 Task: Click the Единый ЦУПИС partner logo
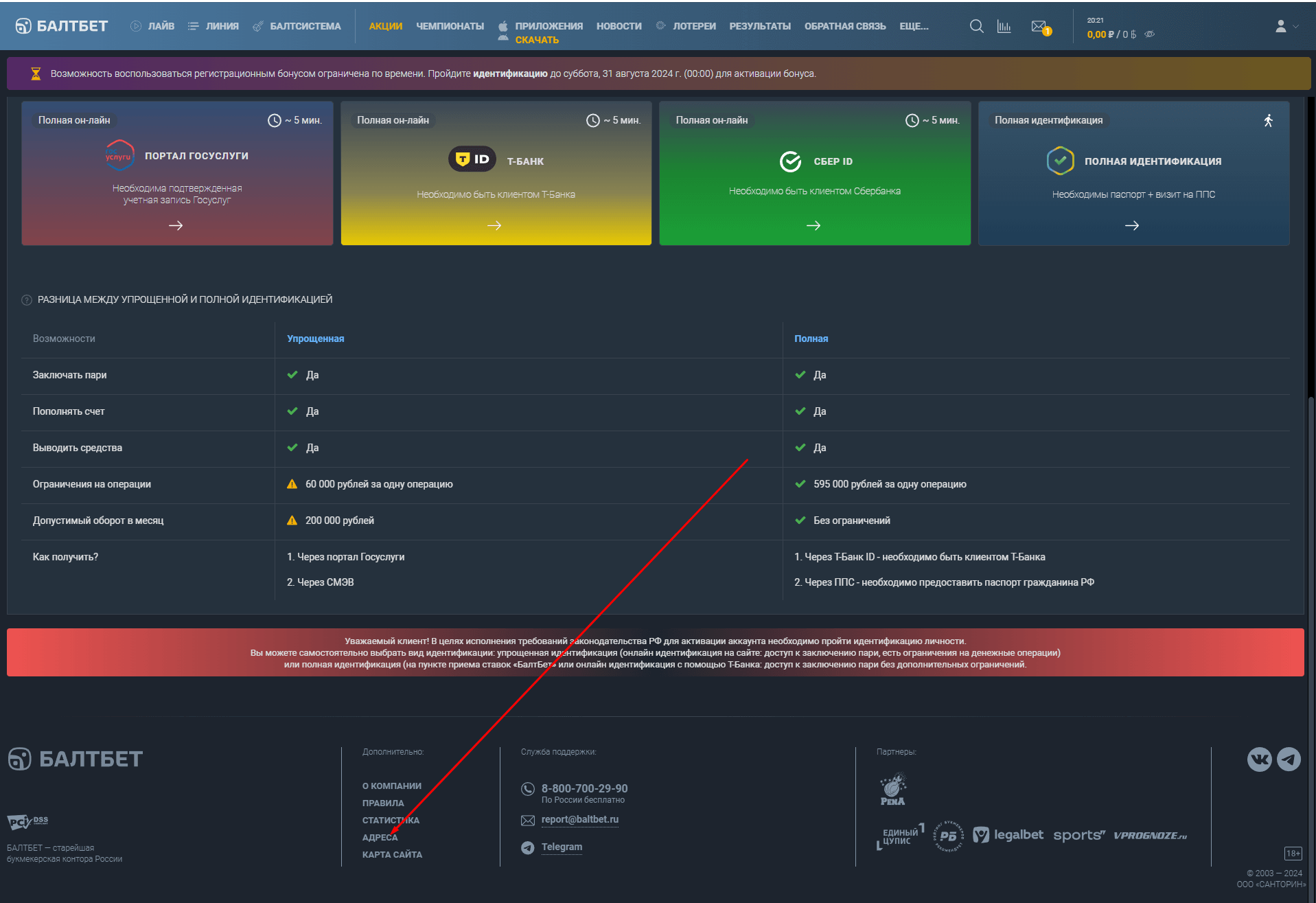901,836
